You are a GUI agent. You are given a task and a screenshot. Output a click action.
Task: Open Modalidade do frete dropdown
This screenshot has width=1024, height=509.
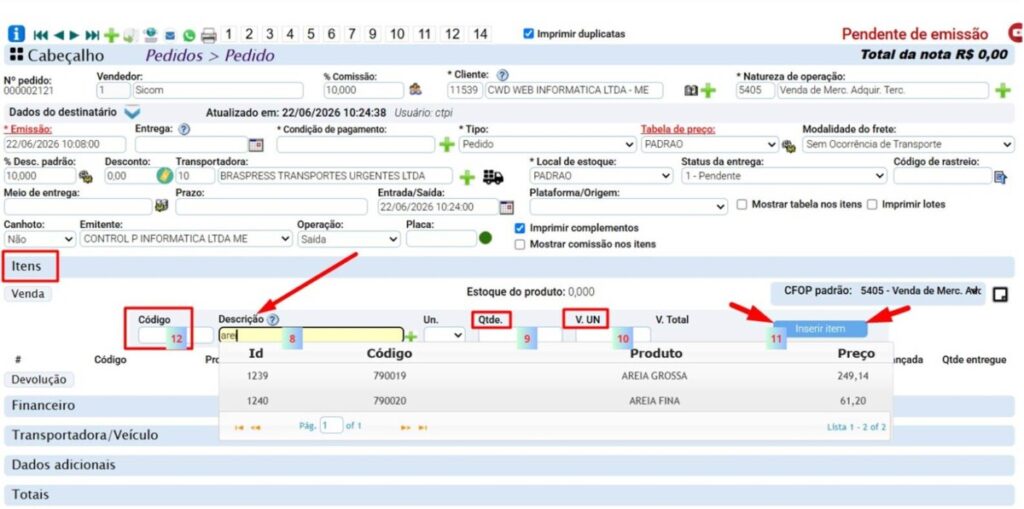click(908, 144)
